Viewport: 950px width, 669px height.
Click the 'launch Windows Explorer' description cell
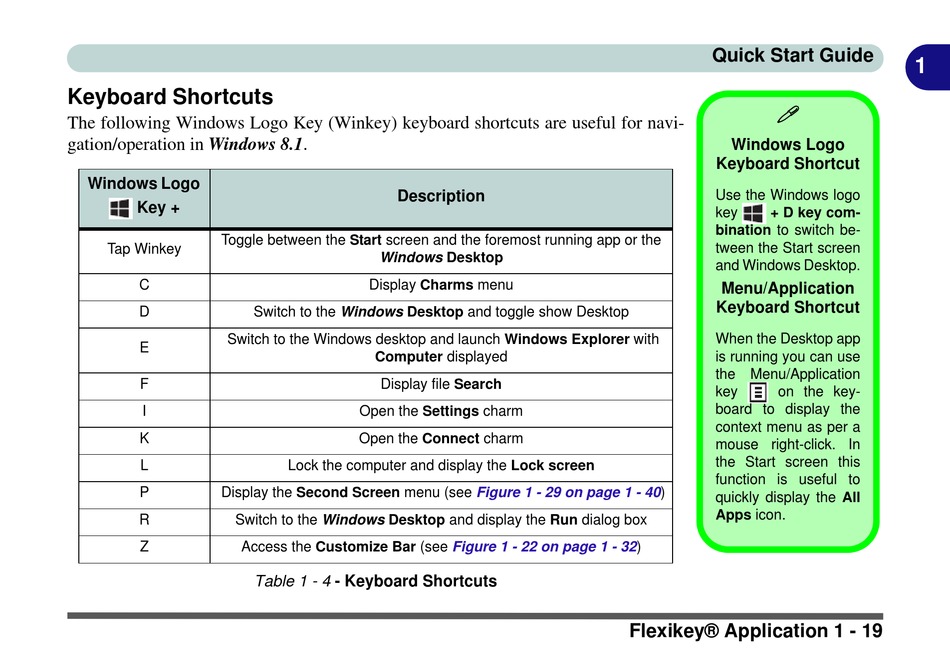tap(441, 350)
